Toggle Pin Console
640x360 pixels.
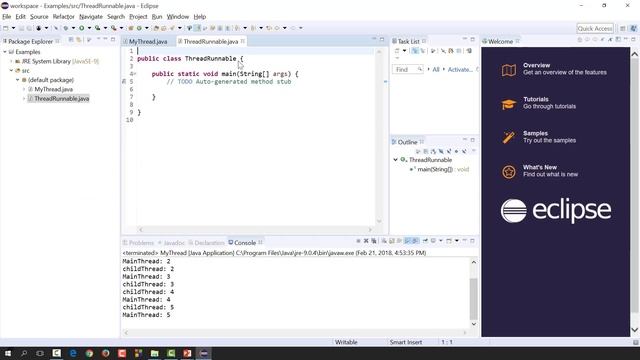[x=425, y=241]
